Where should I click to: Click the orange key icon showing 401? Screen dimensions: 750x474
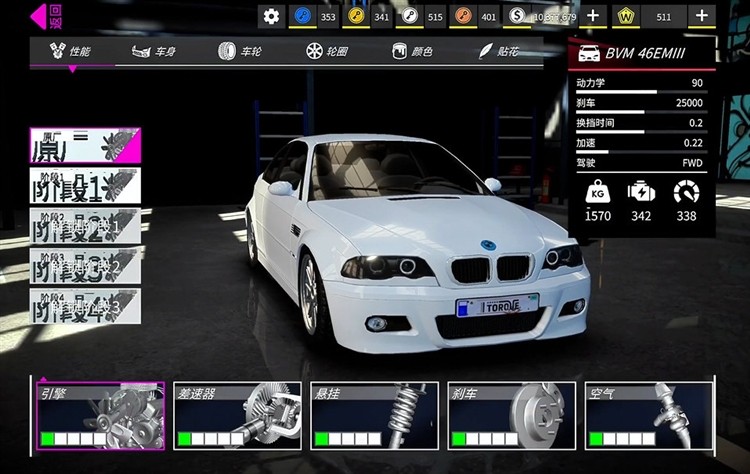click(x=463, y=16)
